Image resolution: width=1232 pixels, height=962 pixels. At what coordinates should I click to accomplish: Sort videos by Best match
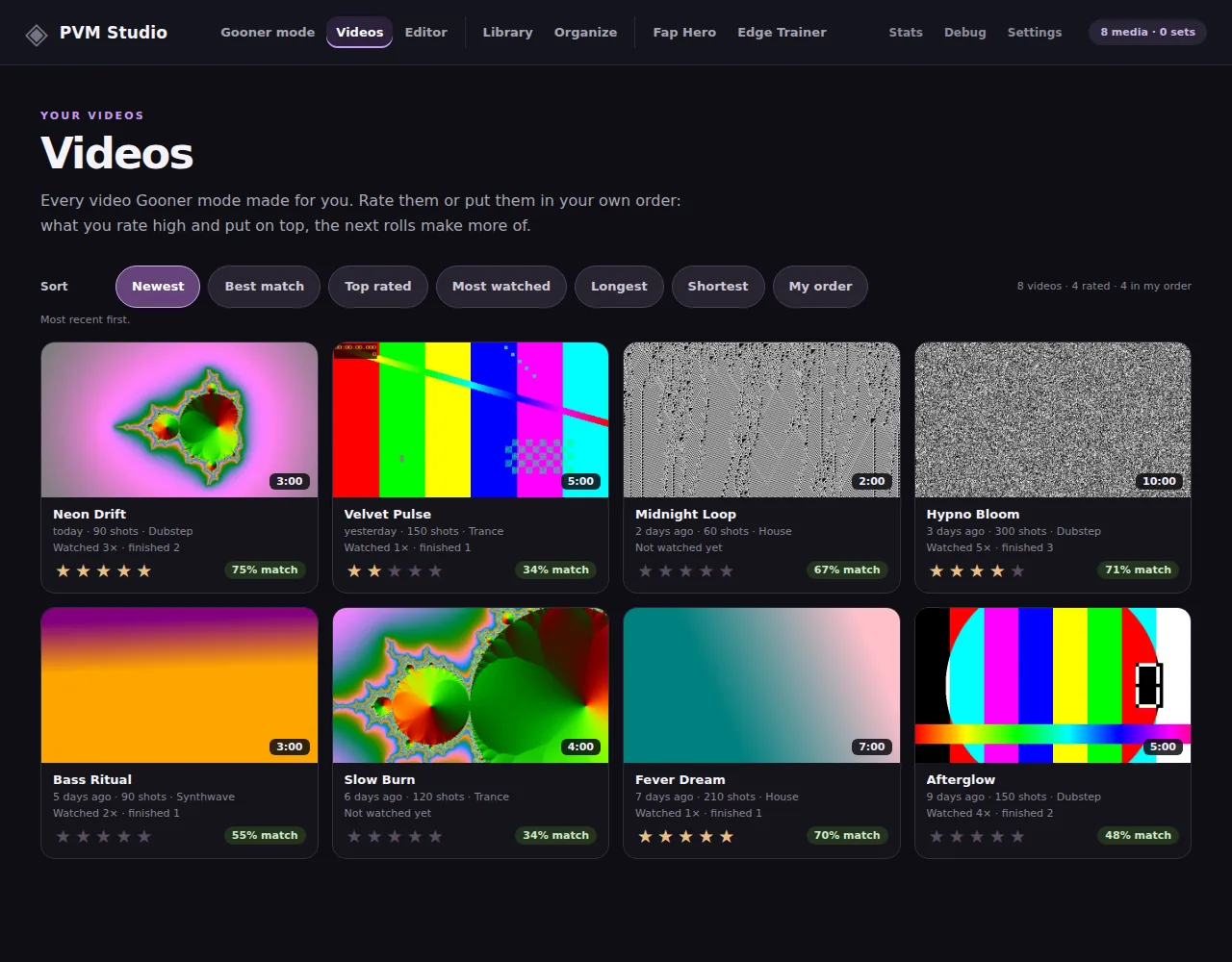pyautogui.click(x=264, y=287)
